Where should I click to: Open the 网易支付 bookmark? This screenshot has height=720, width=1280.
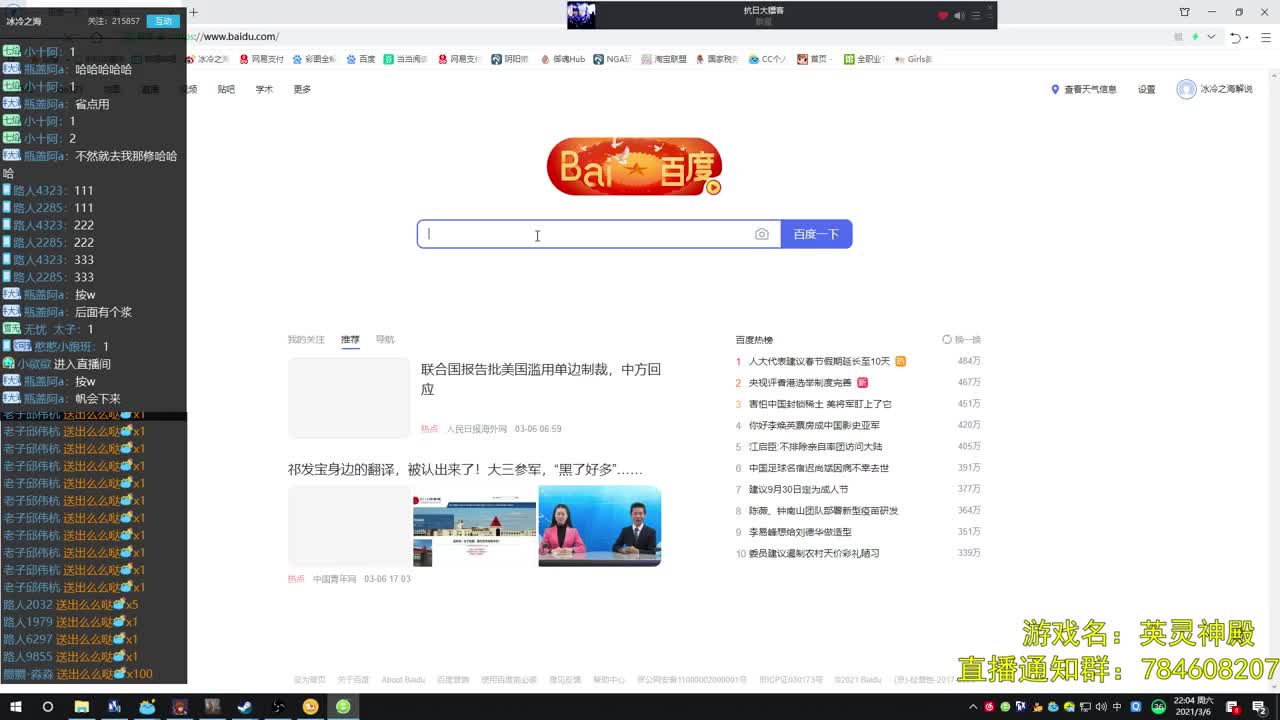[x=261, y=59]
